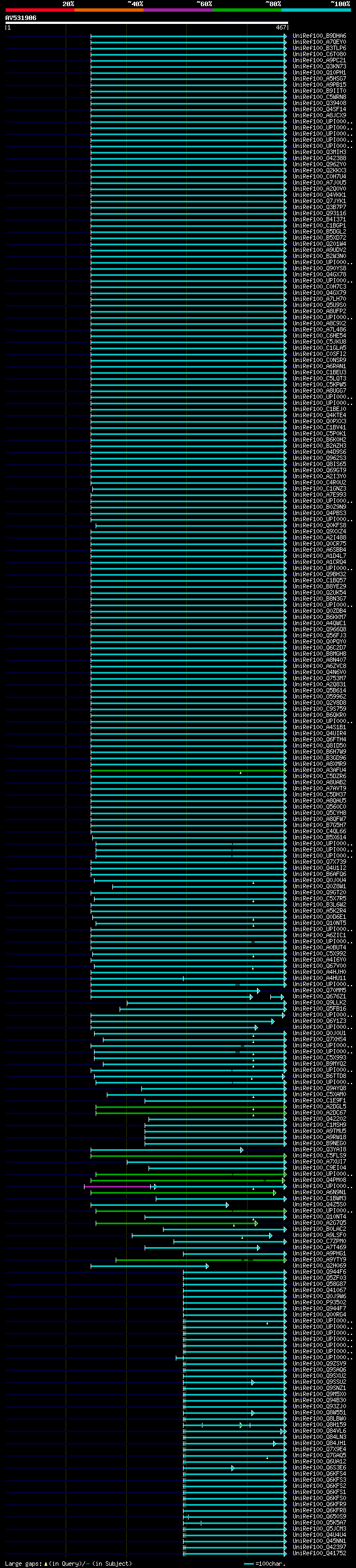
Task: Open hit UniRef100_Q3KN73
Action: [319, 66]
